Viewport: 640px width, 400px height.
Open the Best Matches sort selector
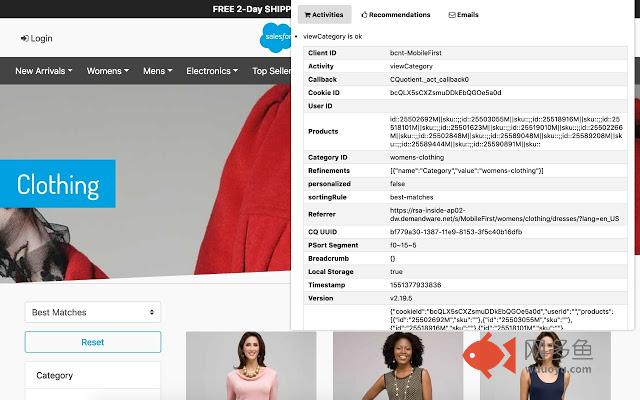[93, 312]
